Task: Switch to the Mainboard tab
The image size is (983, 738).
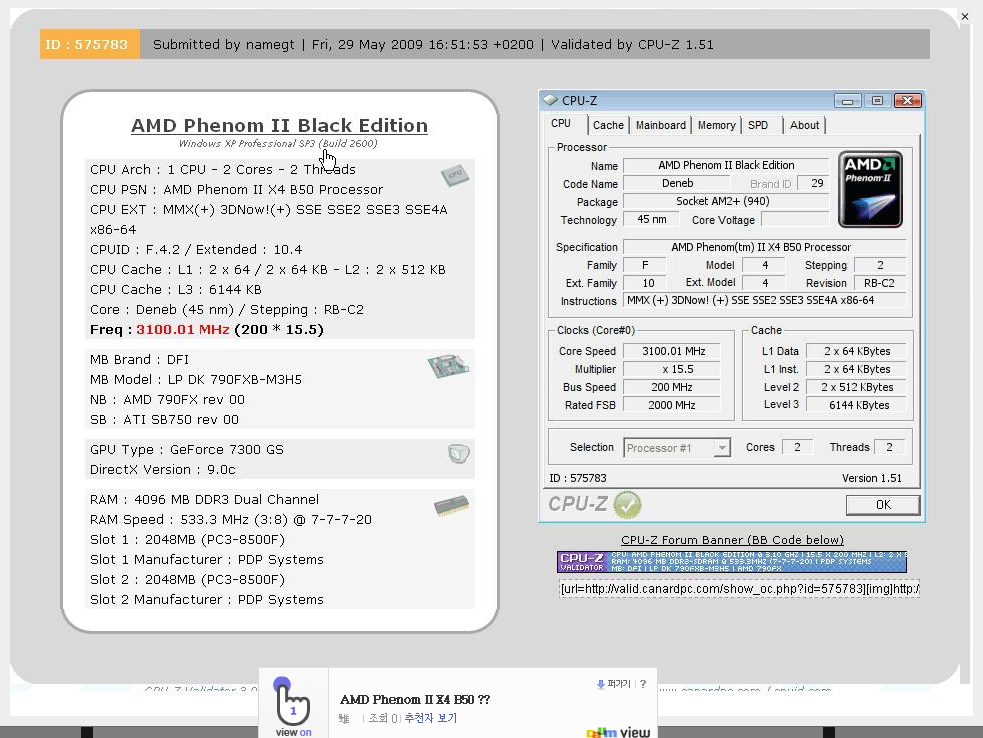Action: click(x=661, y=125)
